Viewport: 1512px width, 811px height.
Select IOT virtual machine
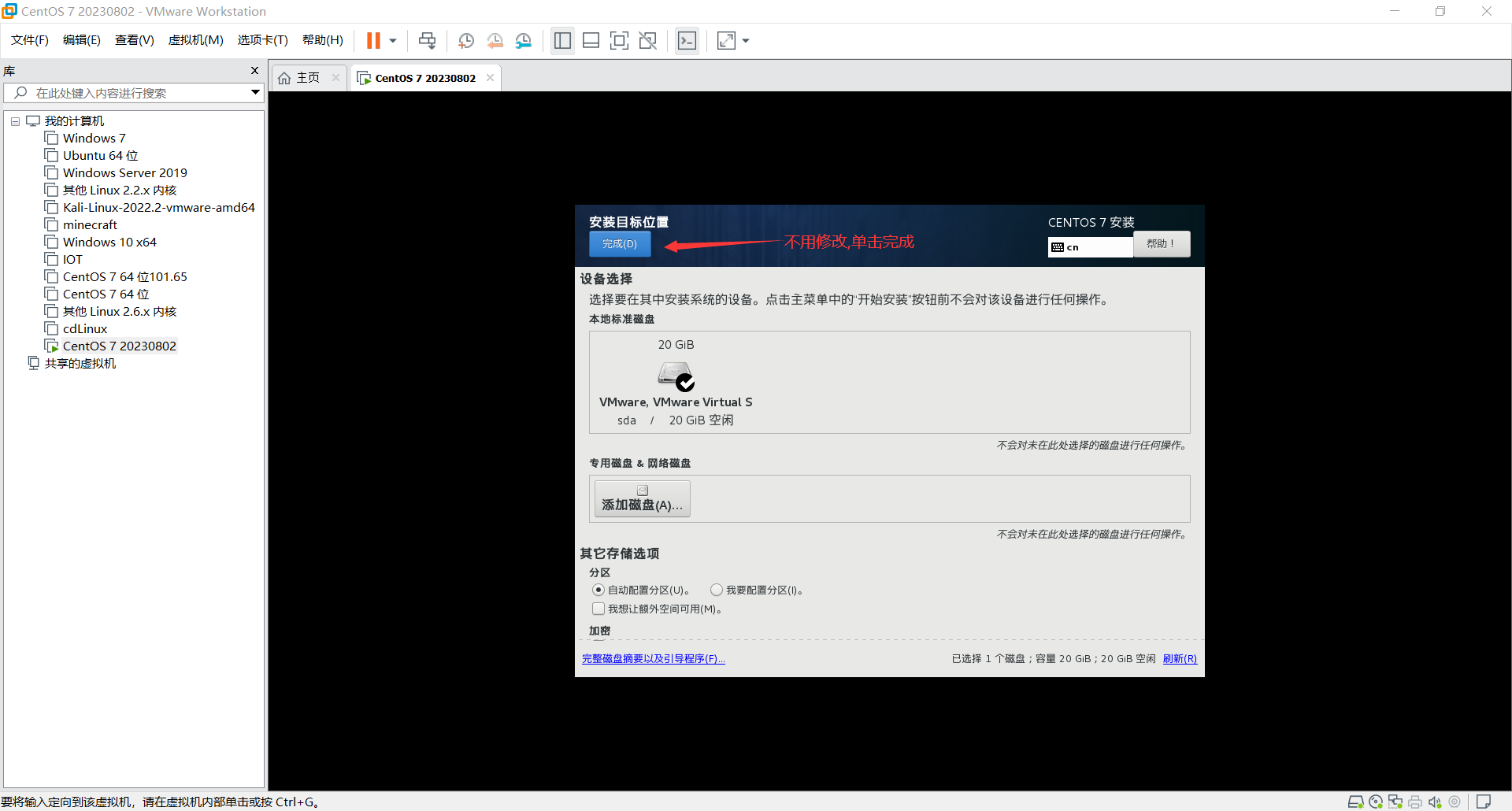coord(72,260)
